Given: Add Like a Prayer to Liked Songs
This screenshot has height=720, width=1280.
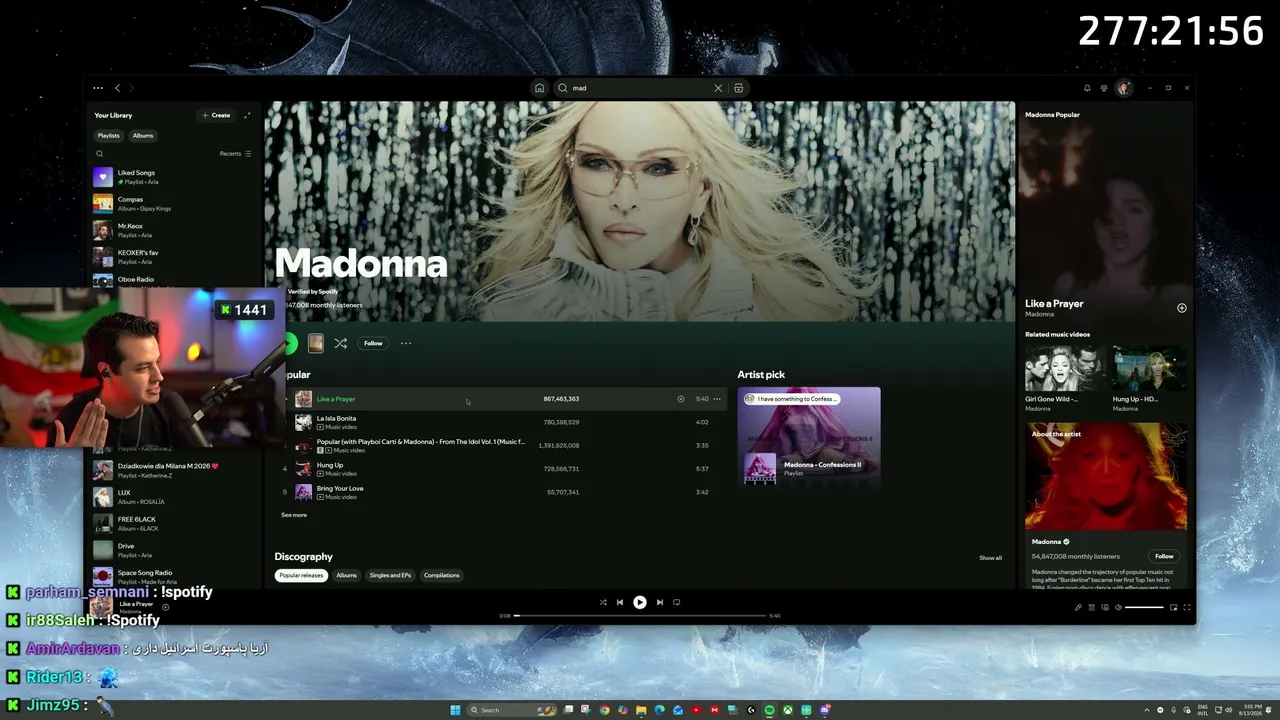Looking at the screenshot, I should tap(681, 399).
